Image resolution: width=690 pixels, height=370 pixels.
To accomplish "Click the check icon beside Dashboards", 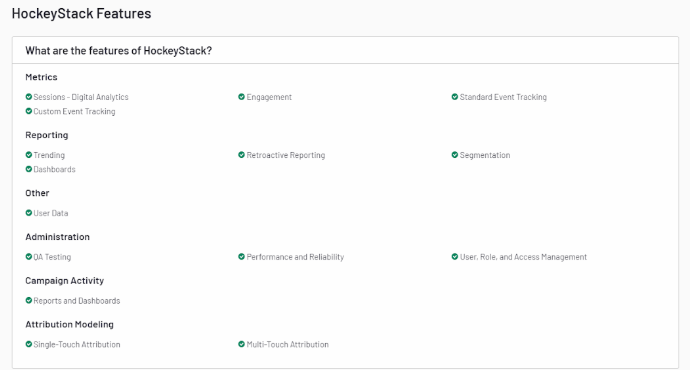I will pyautogui.click(x=29, y=169).
